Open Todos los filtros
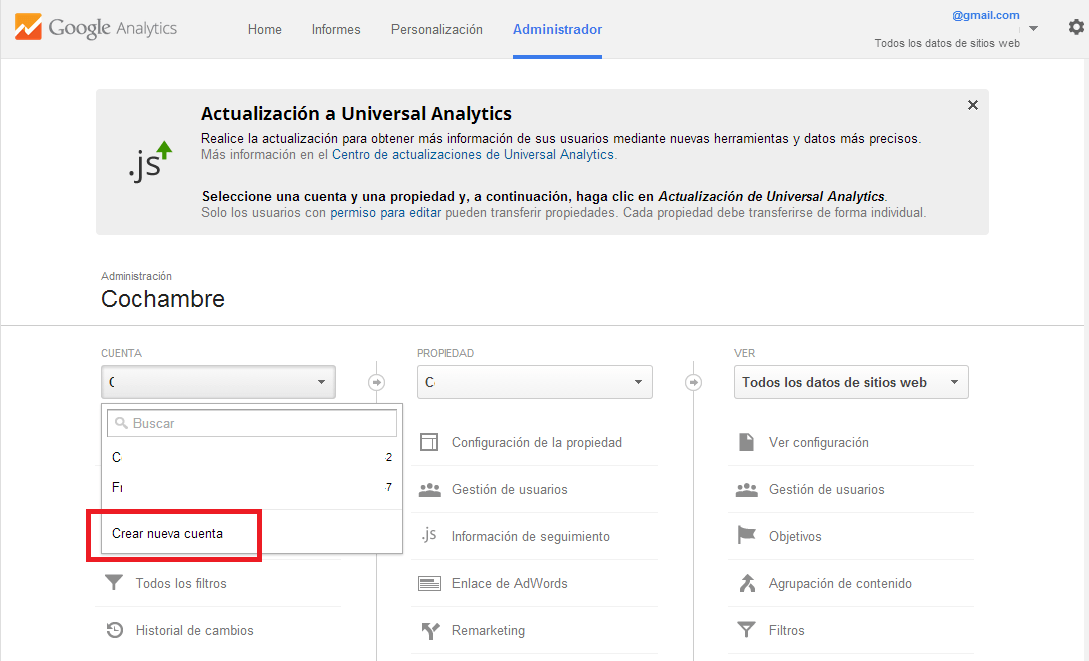 (181, 583)
